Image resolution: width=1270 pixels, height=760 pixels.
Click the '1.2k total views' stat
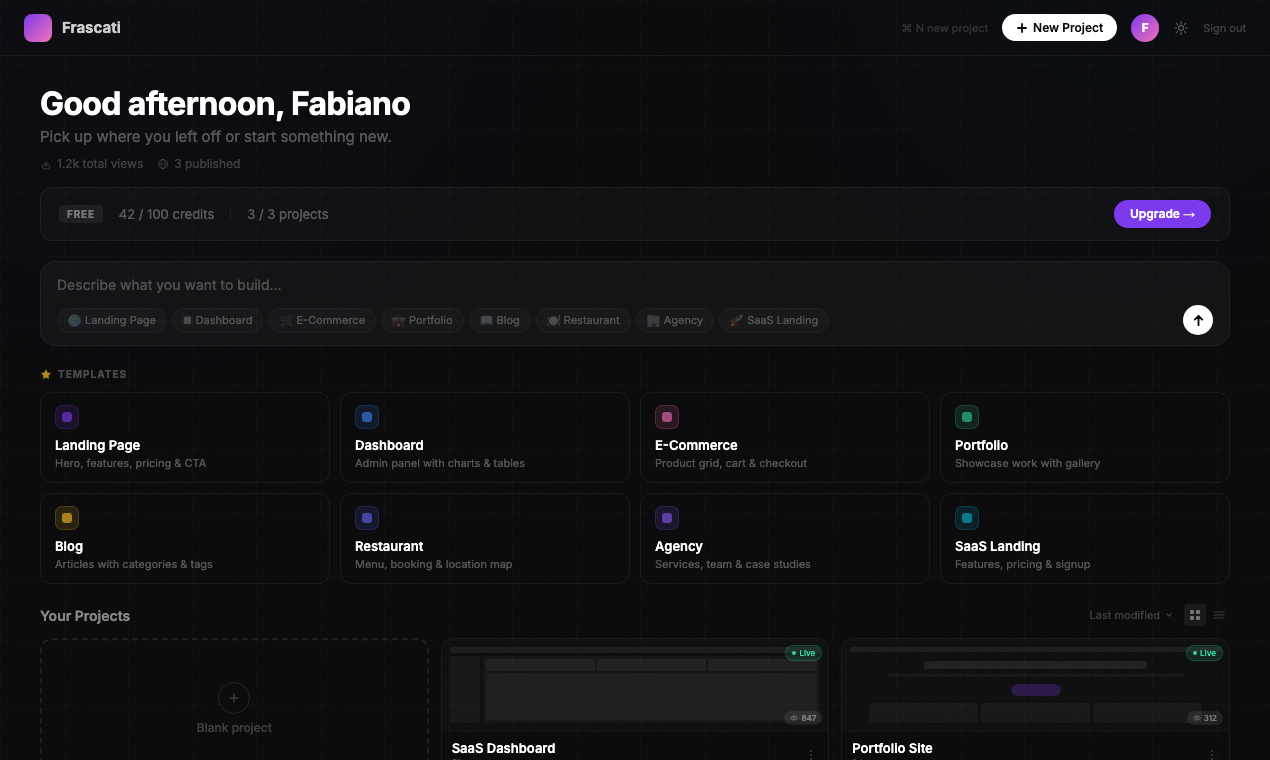tap(92, 164)
